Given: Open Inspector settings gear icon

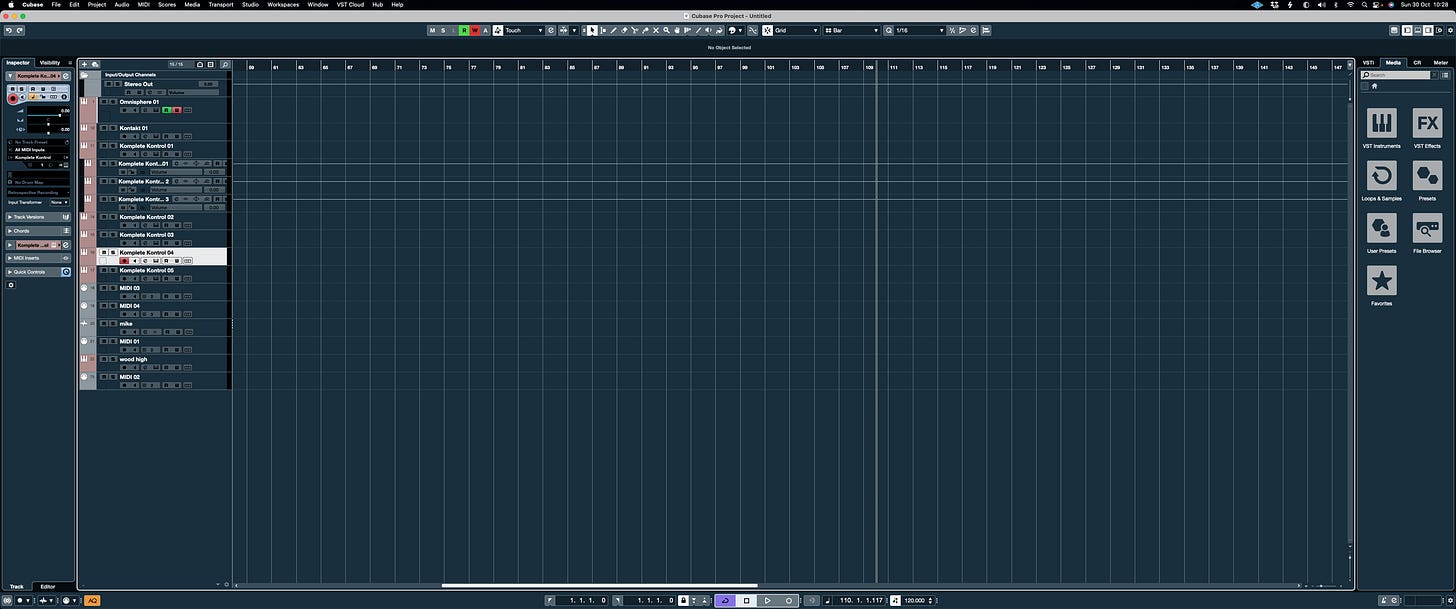Looking at the screenshot, I should coord(11,285).
